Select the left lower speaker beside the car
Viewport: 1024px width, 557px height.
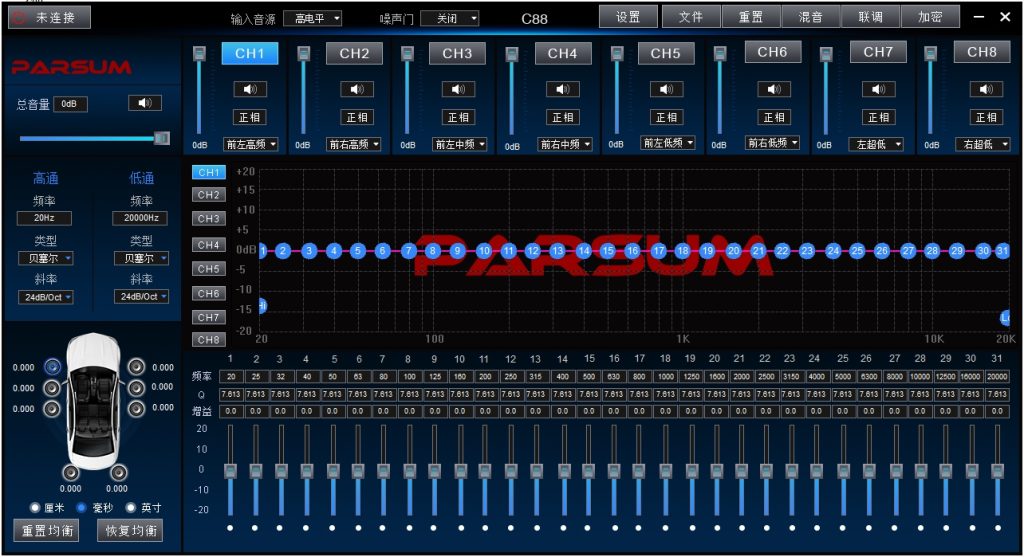52,409
